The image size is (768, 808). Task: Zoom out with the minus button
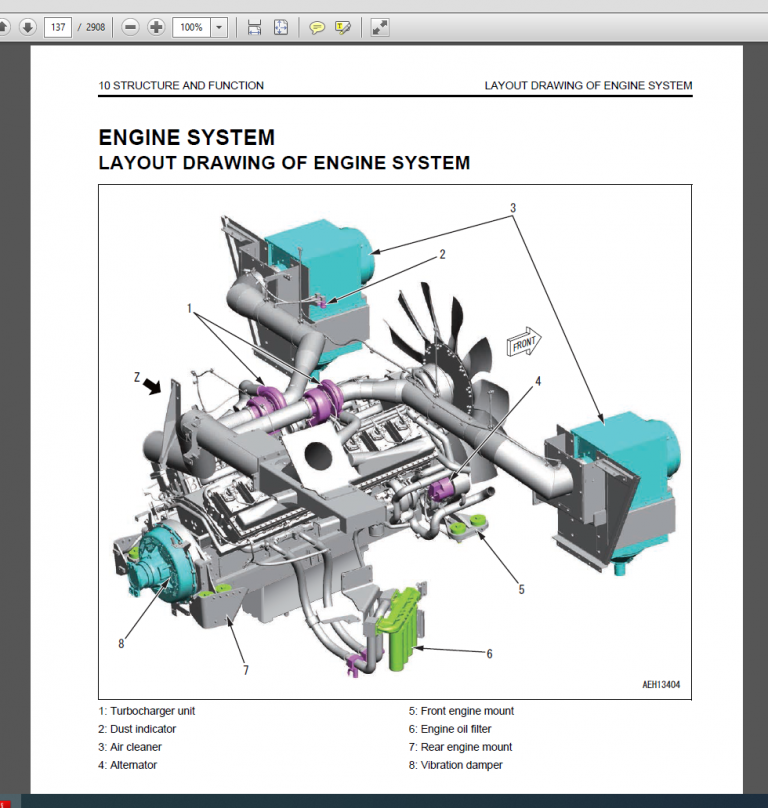click(130, 27)
